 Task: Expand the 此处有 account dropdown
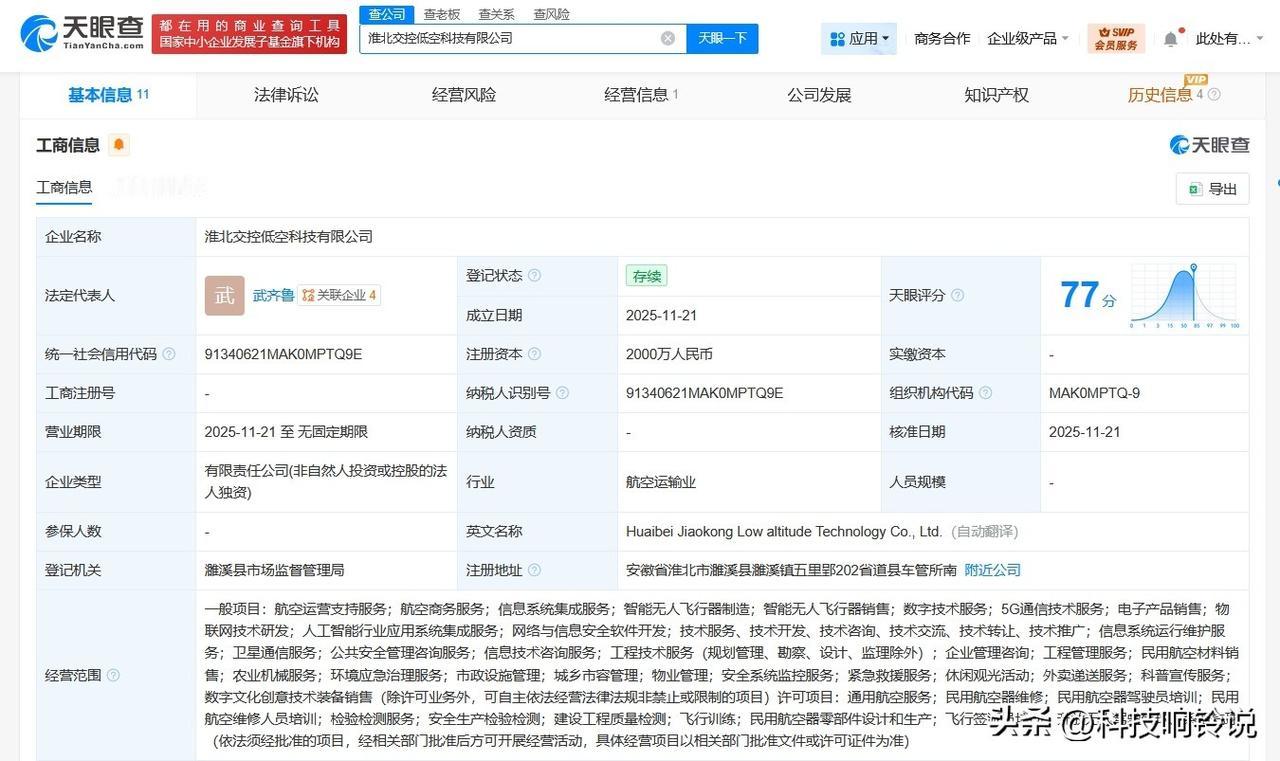[x=1231, y=37]
